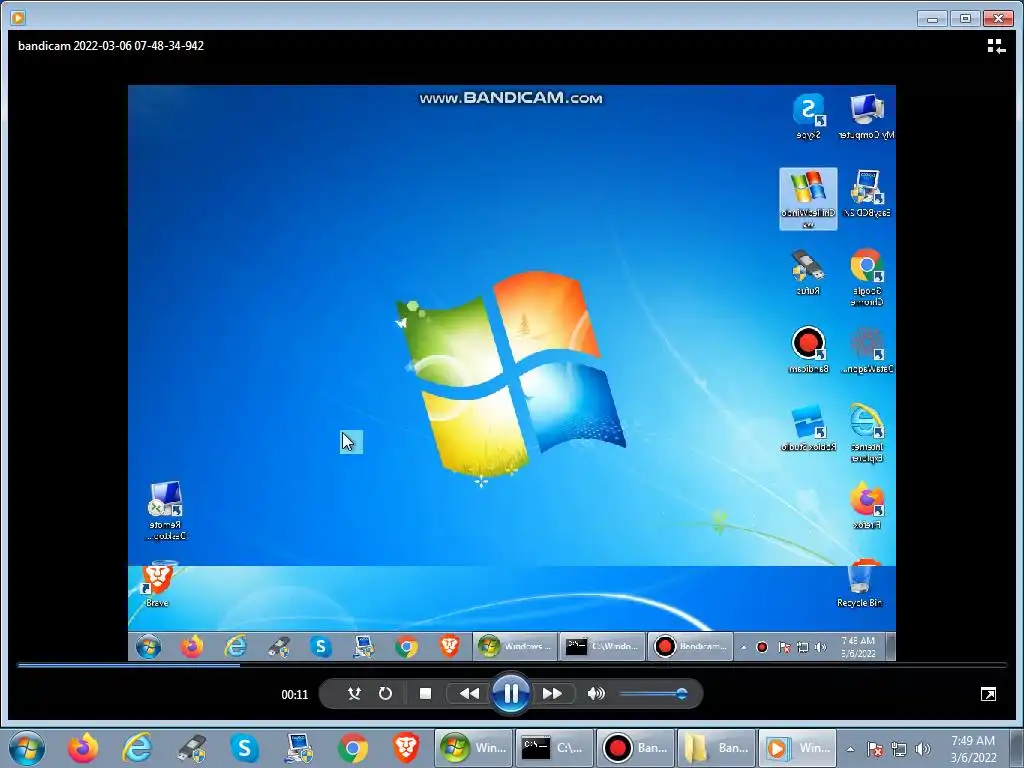Open Action Center flag in tray
The width and height of the screenshot is (1024, 768).
pos(874,749)
